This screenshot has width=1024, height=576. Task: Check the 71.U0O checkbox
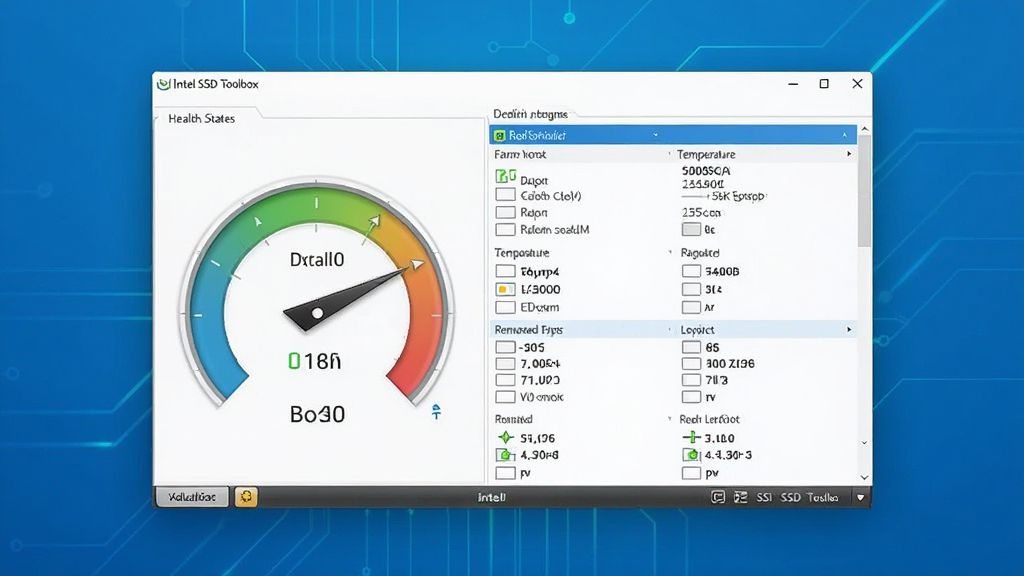tap(505, 380)
